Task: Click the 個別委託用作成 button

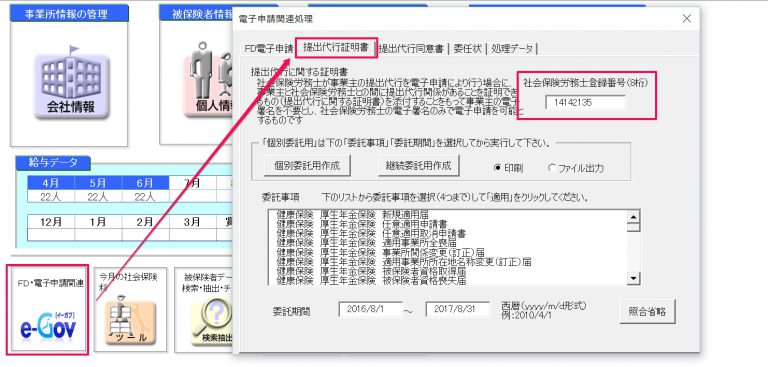Action: point(308,165)
